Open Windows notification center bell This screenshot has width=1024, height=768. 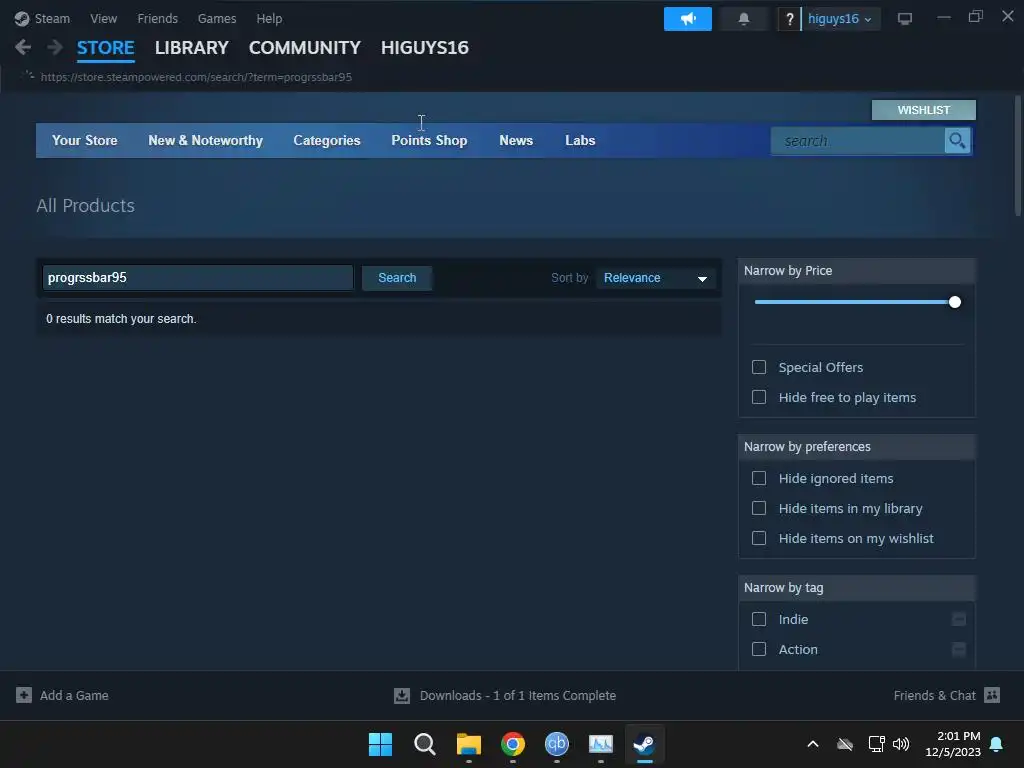[x=997, y=744]
